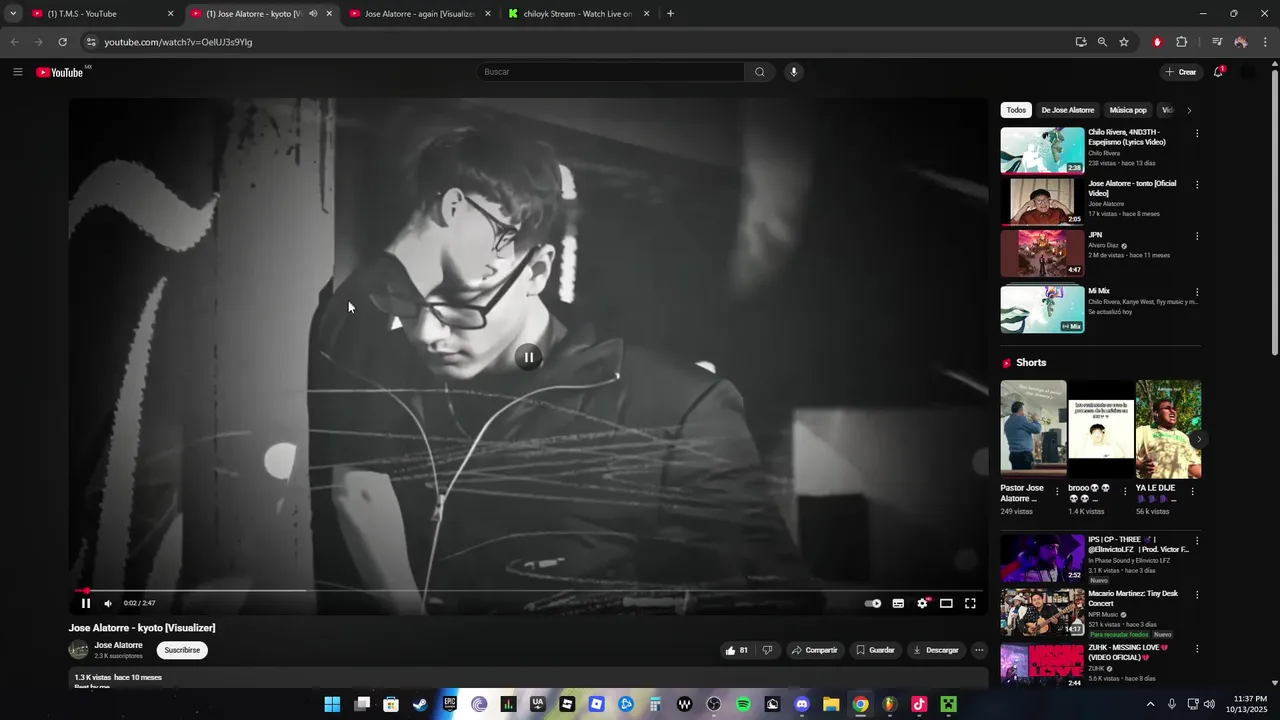Show more filter chips with arrow
The width and height of the screenshot is (1280, 720).
pyautogui.click(x=1189, y=110)
